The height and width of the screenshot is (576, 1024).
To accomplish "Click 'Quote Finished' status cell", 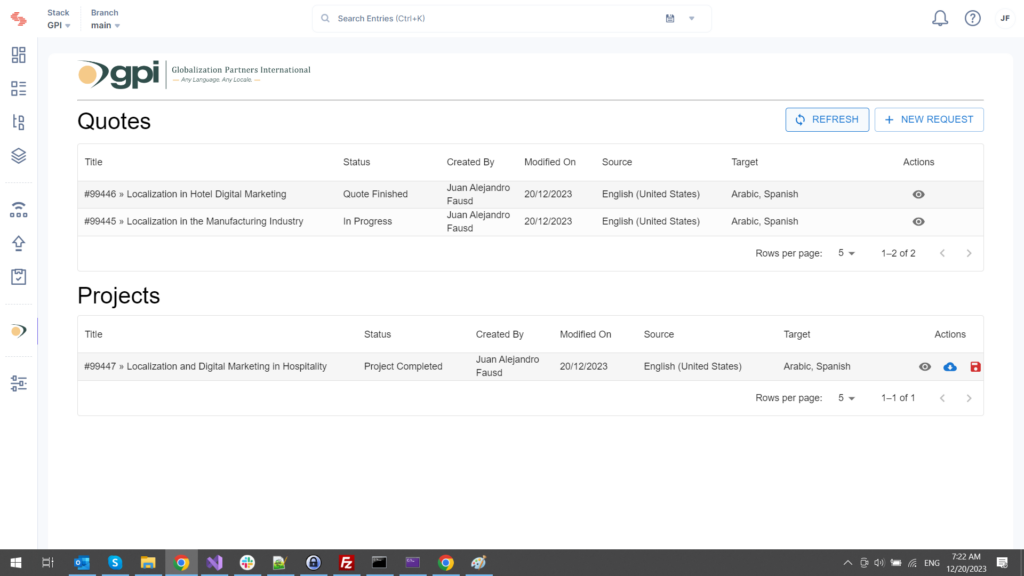I will (376, 194).
